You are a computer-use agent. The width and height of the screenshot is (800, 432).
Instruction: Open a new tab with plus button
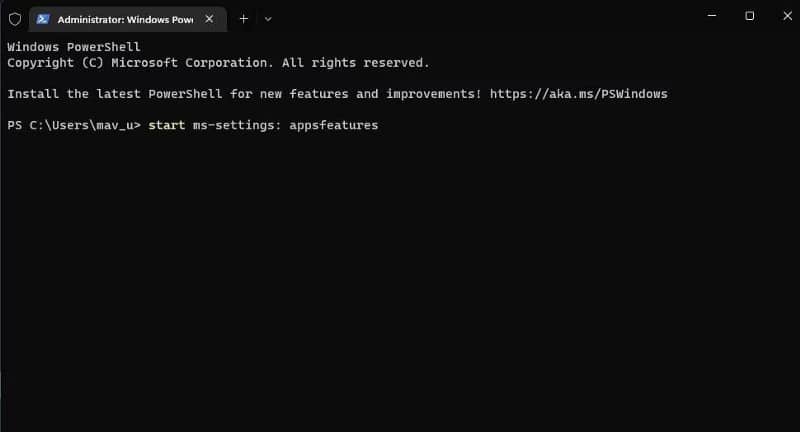tap(243, 18)
